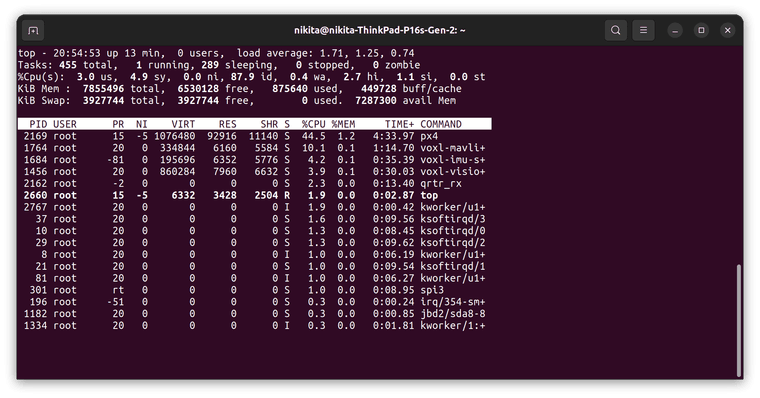
Task: Click the ksoftirqd/2 process name
Action: coord(453,243)
